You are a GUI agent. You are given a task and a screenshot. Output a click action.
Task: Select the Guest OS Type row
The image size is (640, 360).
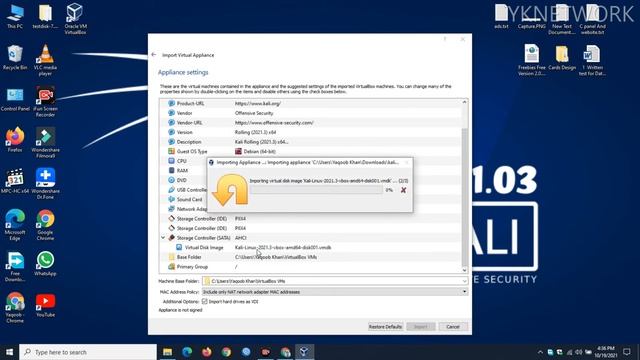310,151
